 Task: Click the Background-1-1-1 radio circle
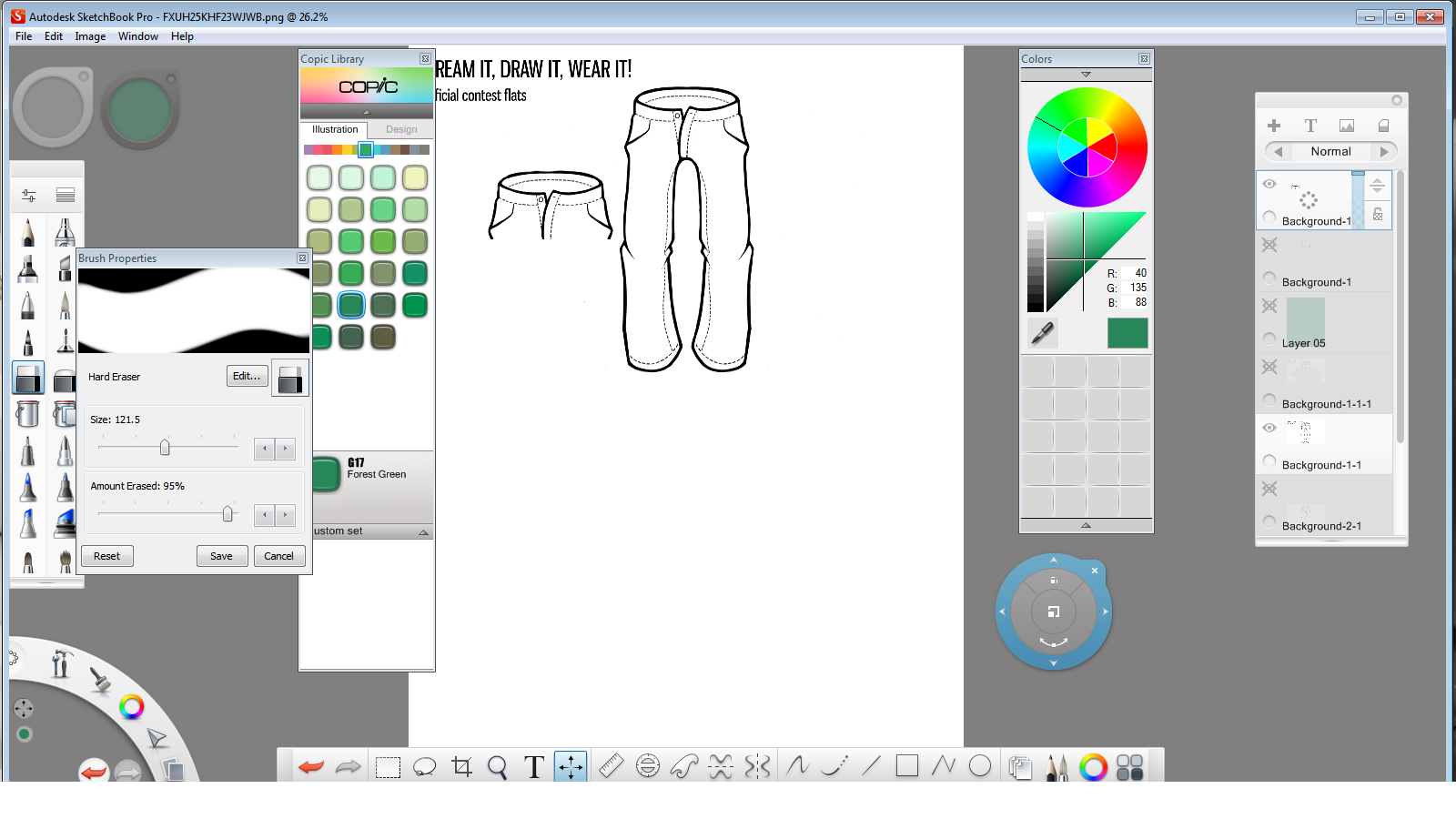pyautogui.click(x=1269, y=399)
